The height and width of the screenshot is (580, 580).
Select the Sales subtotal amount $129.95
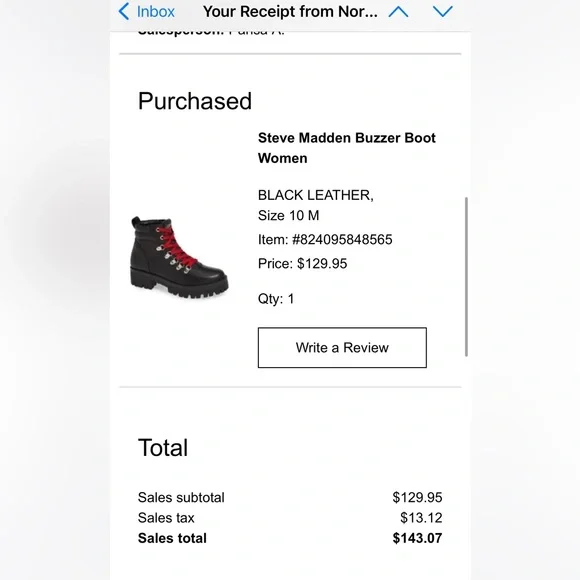(x=417, y=497)
